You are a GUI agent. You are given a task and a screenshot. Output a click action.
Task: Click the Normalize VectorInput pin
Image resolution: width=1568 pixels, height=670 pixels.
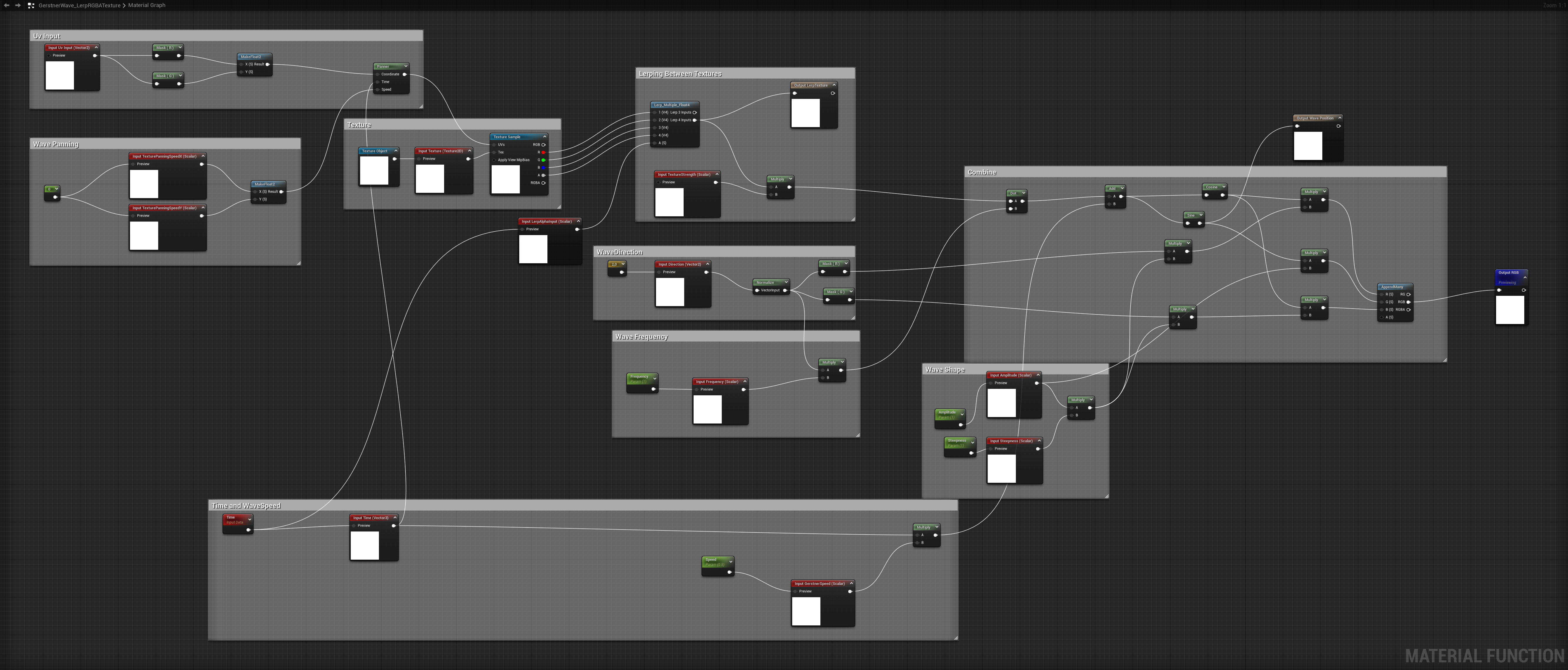pyautogui.click(x=757, y=290)
